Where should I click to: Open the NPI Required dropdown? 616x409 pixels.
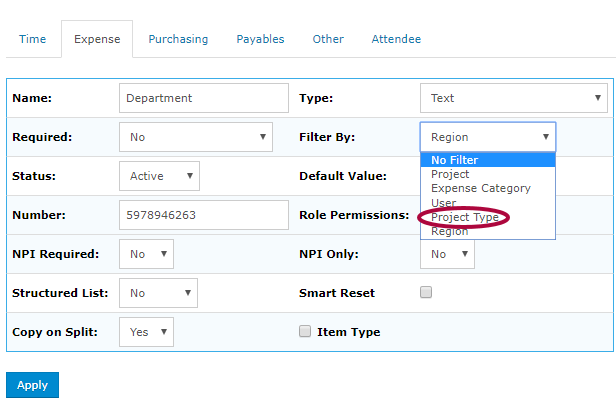click(146, 254)
